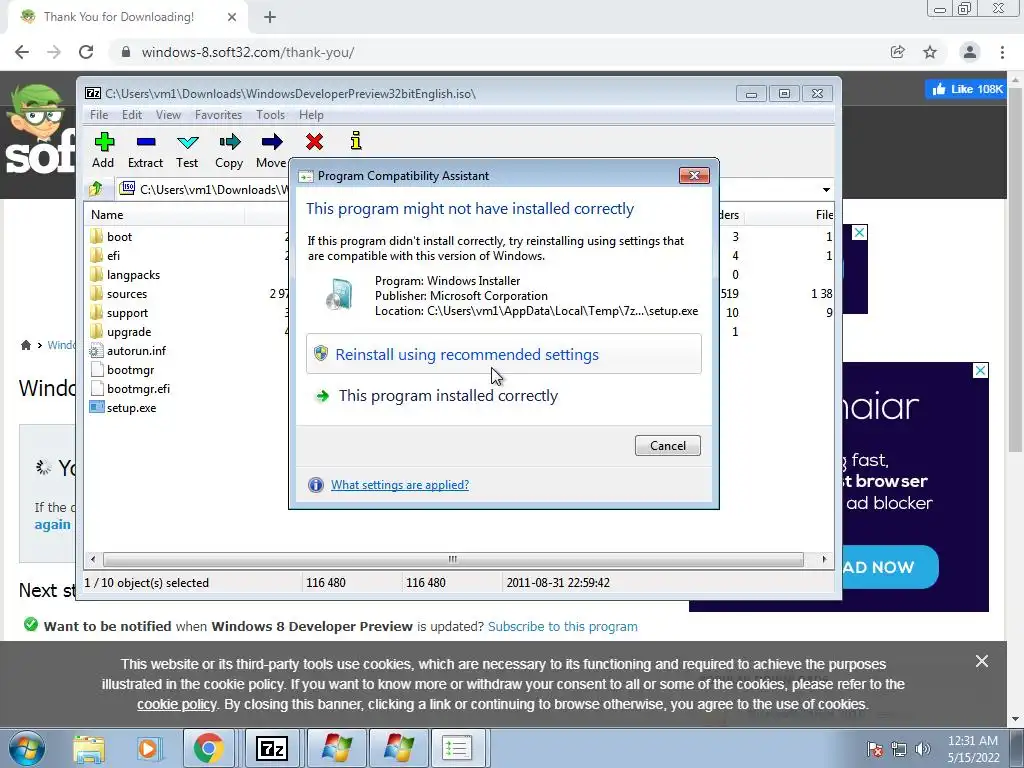Close the Program Compatibility Assistant dialog
Viewport: 1024px width, 768px height.
tap(694, 175)
